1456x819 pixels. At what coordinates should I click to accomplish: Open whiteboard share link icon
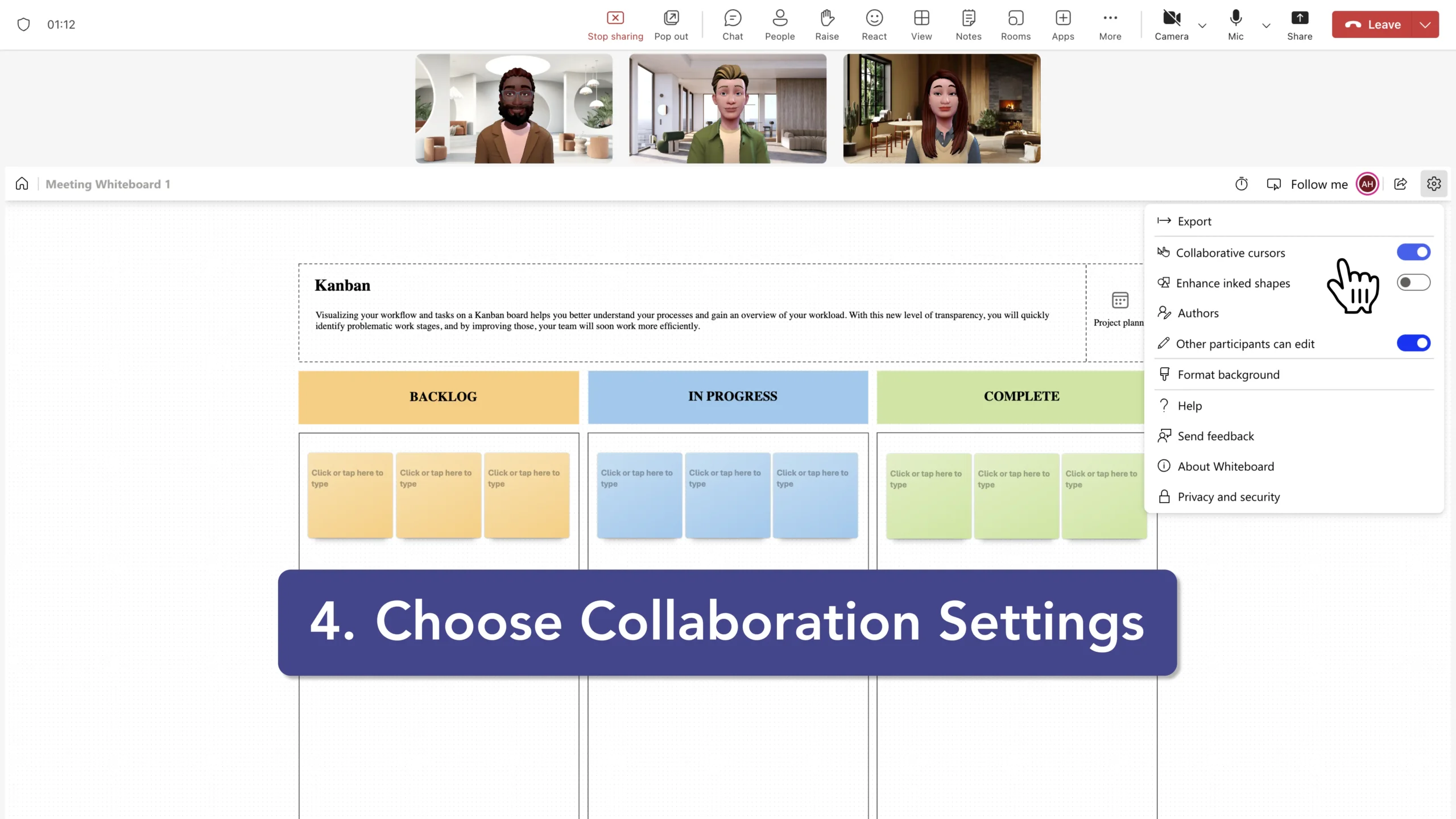point(1401,184)
